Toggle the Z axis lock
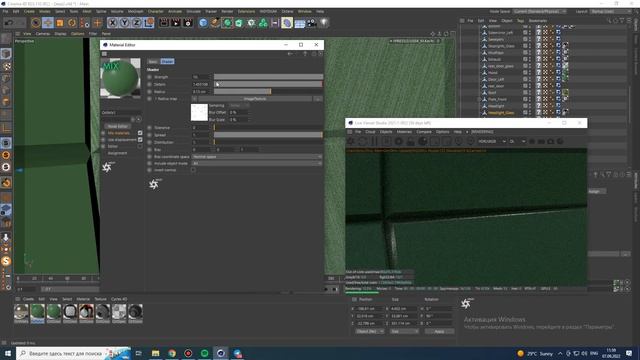Viewport: 640px width, 360px height. click(137, 23)
